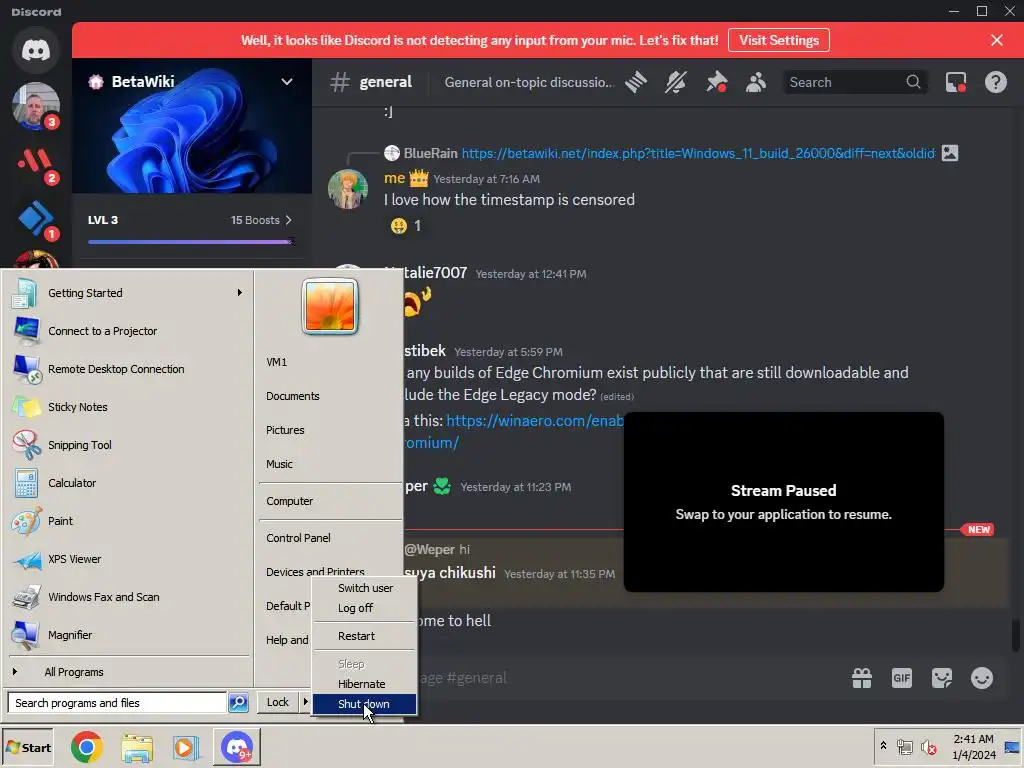This screenshot has height=768, width=1024.
Task: Open the sticker picker icon
Action: pos(942,678)
